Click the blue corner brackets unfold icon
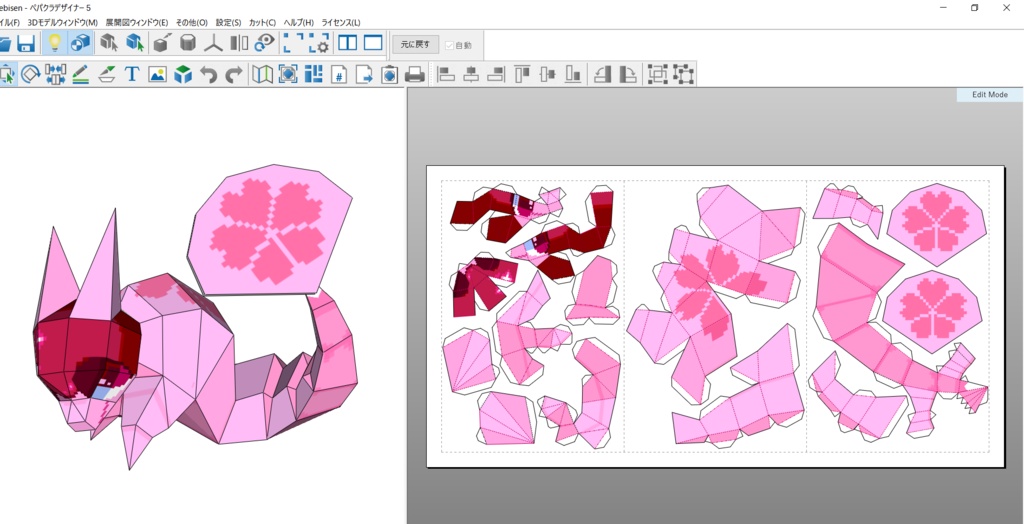This screenshot has width=1024, height=524. [294, 44]
